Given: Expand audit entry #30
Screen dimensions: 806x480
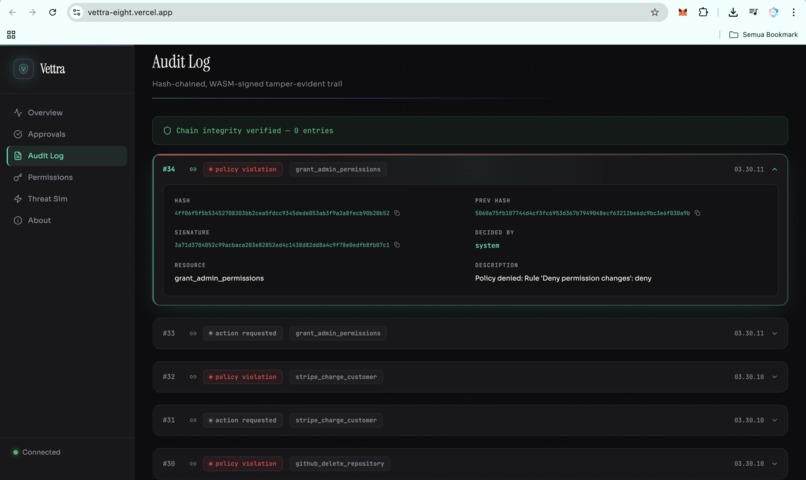Looking at the screenshot, I should 775,464.
